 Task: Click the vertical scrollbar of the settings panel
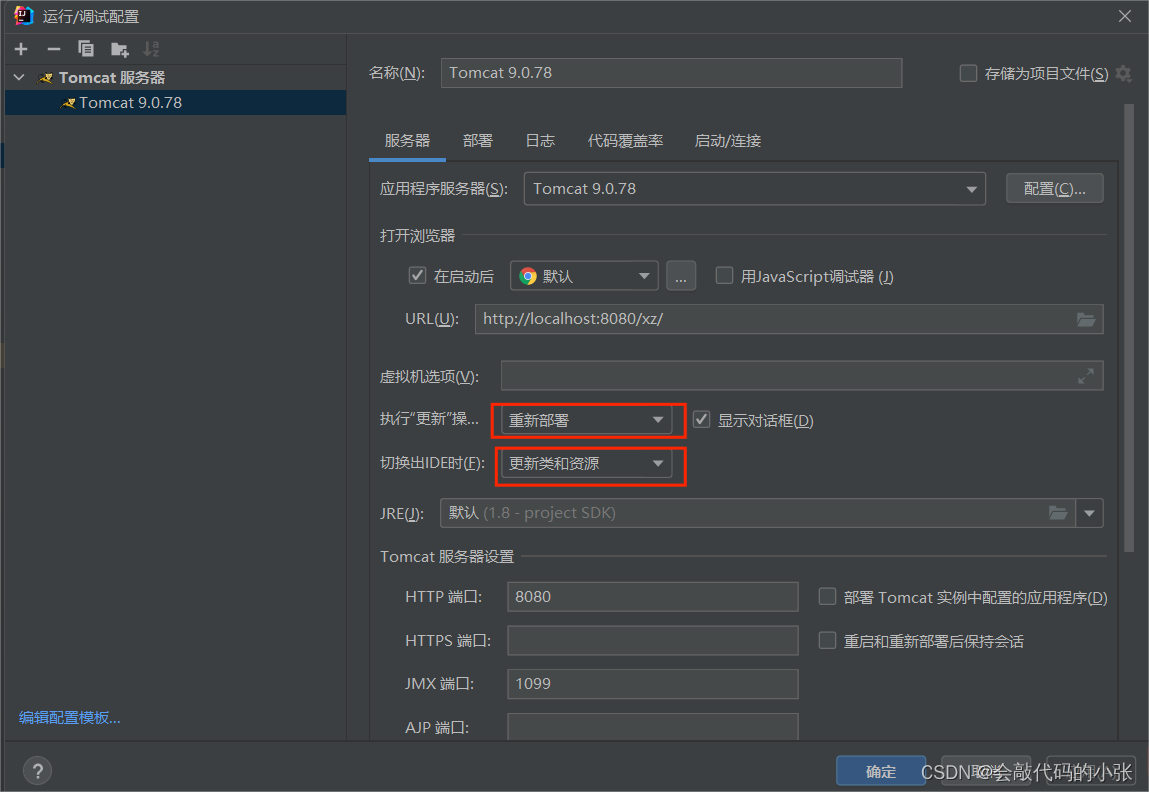pyautogui.click(x=1128, y=327)
